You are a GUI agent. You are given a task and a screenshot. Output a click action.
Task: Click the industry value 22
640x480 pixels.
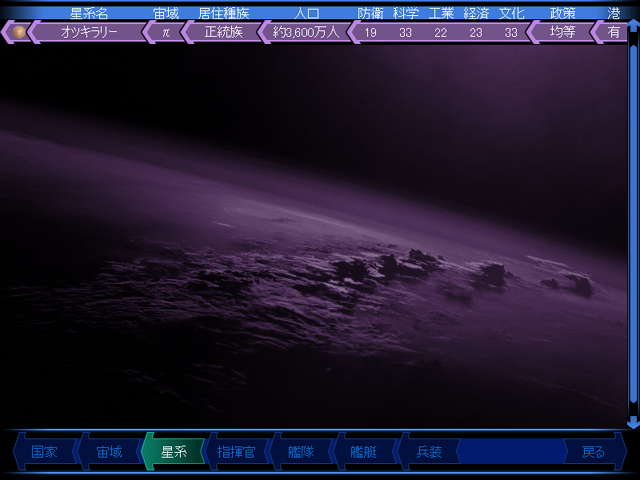(x=441, y=32)
